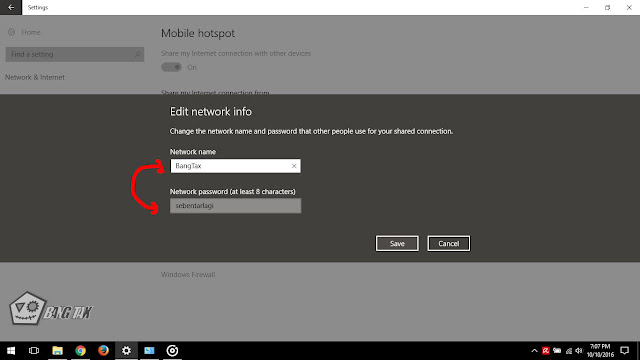640x360 pixels.
Task: Click the Save button in the dialog
Action: 397,244
